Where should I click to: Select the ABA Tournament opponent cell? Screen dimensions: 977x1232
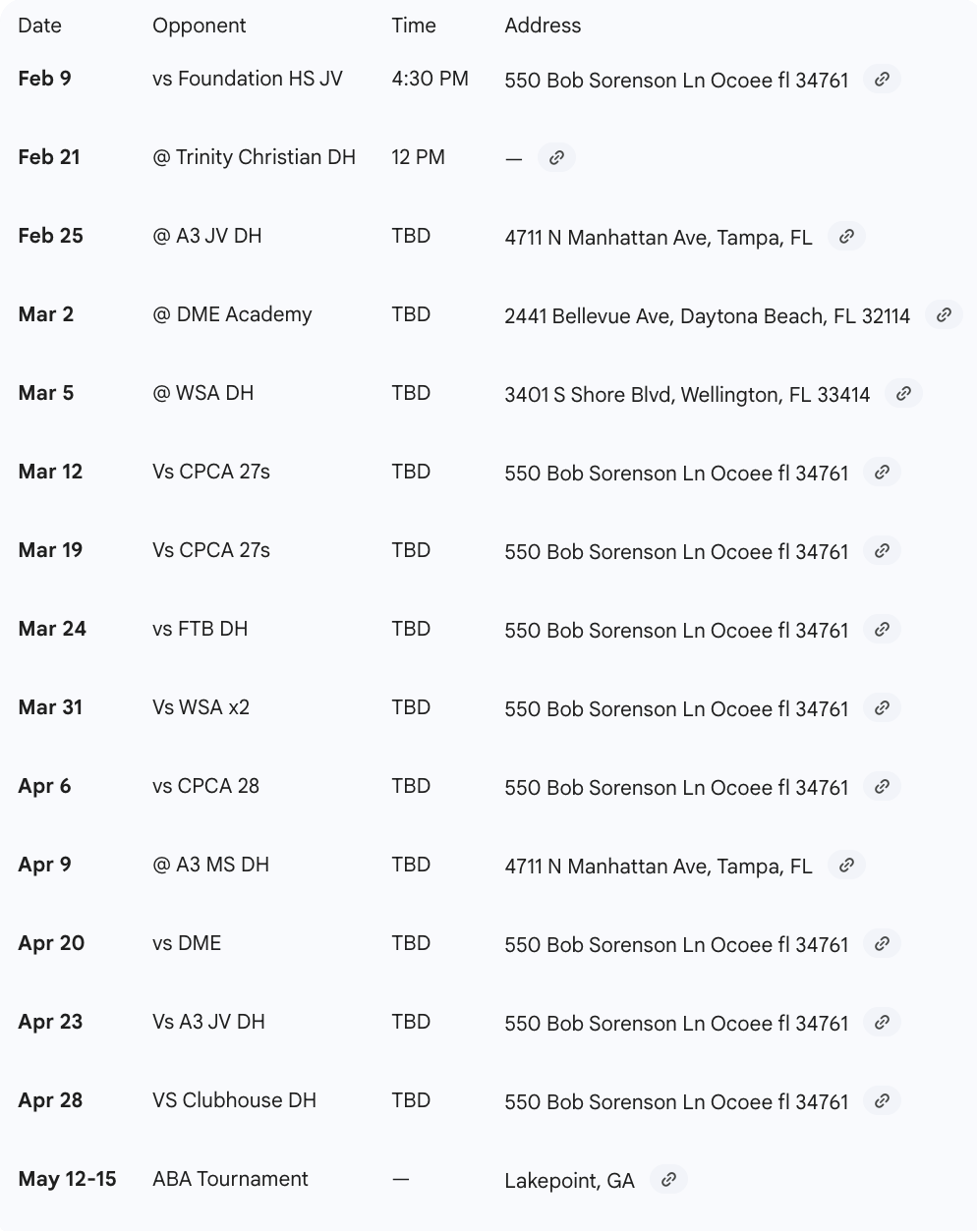click(x=230, y=1179)
